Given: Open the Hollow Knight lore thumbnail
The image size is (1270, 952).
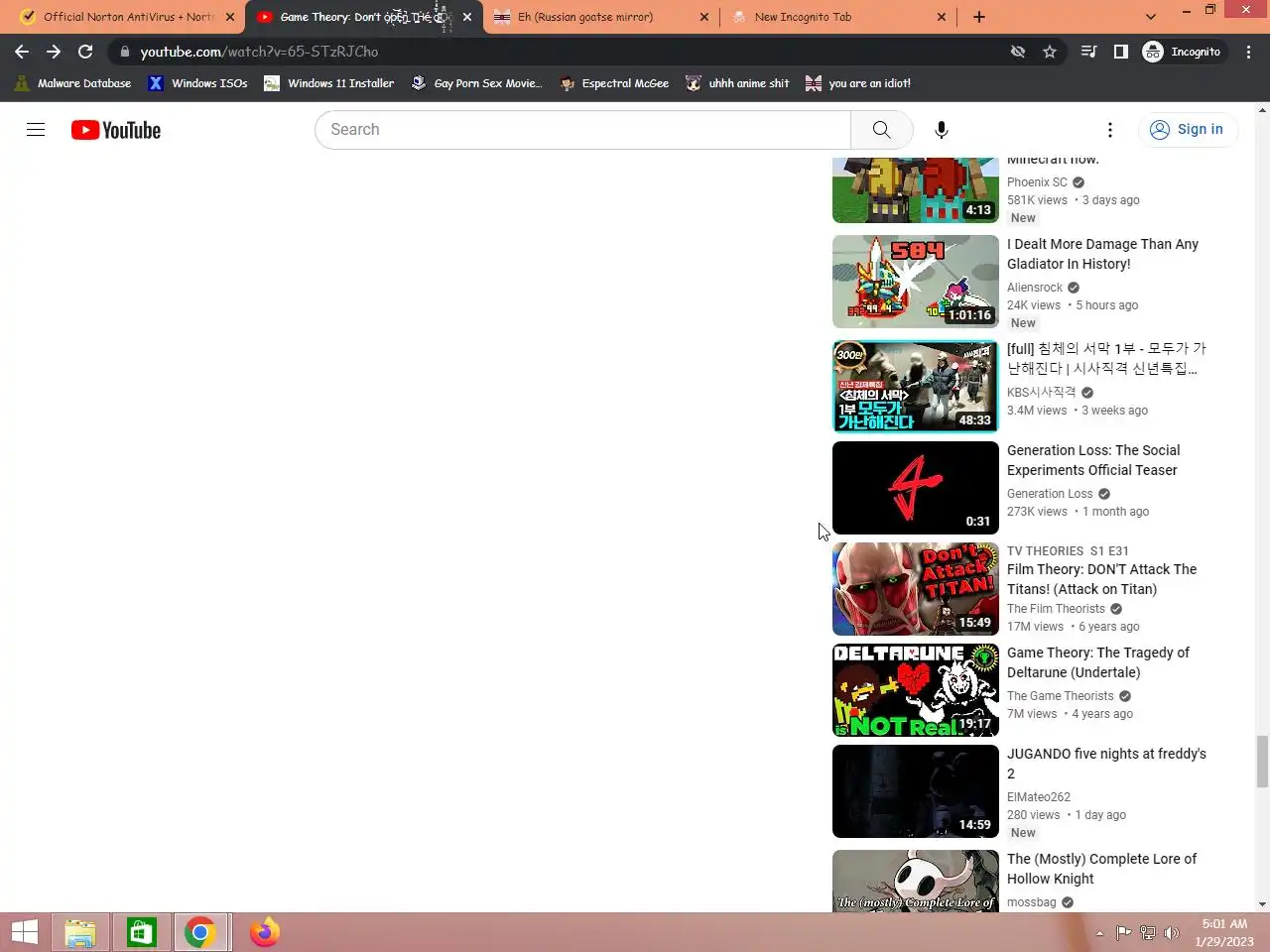Looking at the screenshot, I should point(916,881).
